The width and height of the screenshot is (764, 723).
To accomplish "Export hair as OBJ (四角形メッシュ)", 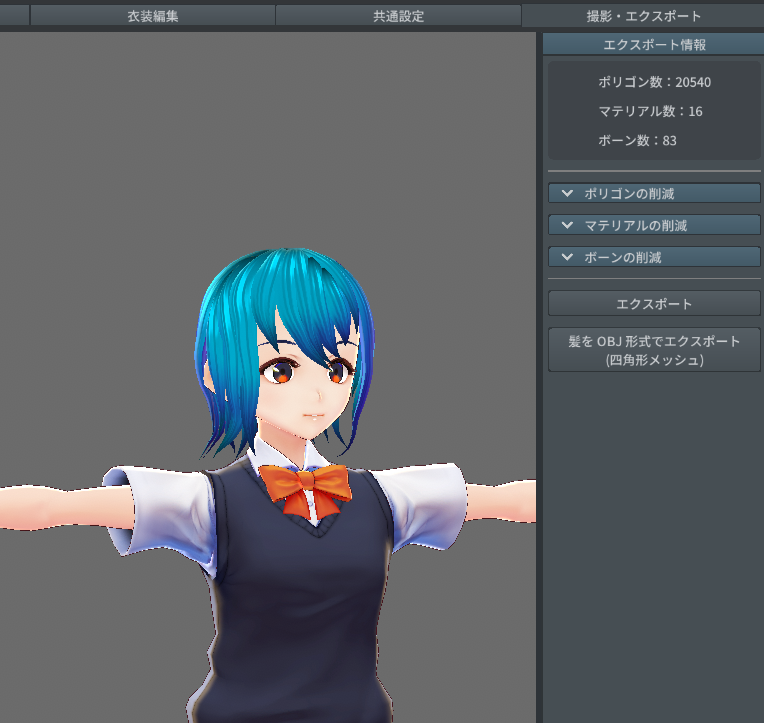I will (654, 350).
